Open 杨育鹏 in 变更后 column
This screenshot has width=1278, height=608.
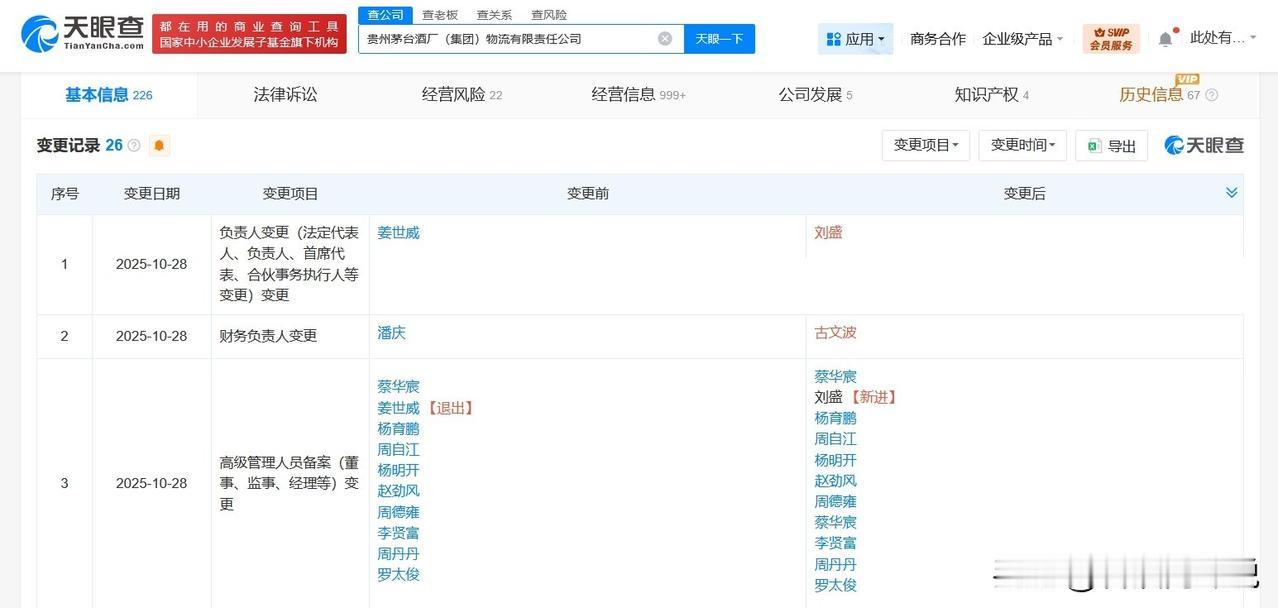pos(835,418)
